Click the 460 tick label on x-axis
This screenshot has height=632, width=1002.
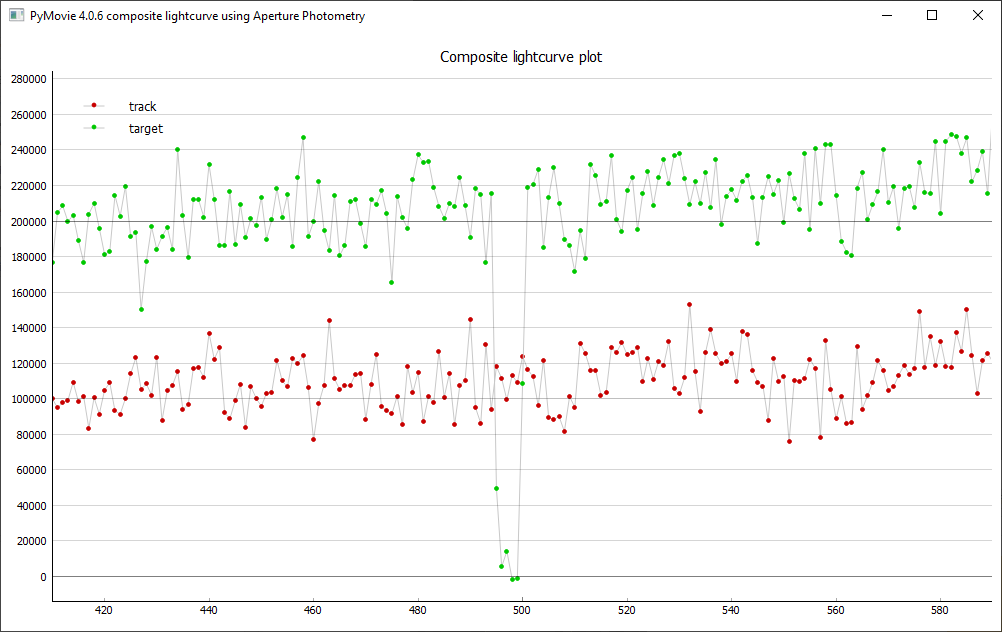(313, 609)
